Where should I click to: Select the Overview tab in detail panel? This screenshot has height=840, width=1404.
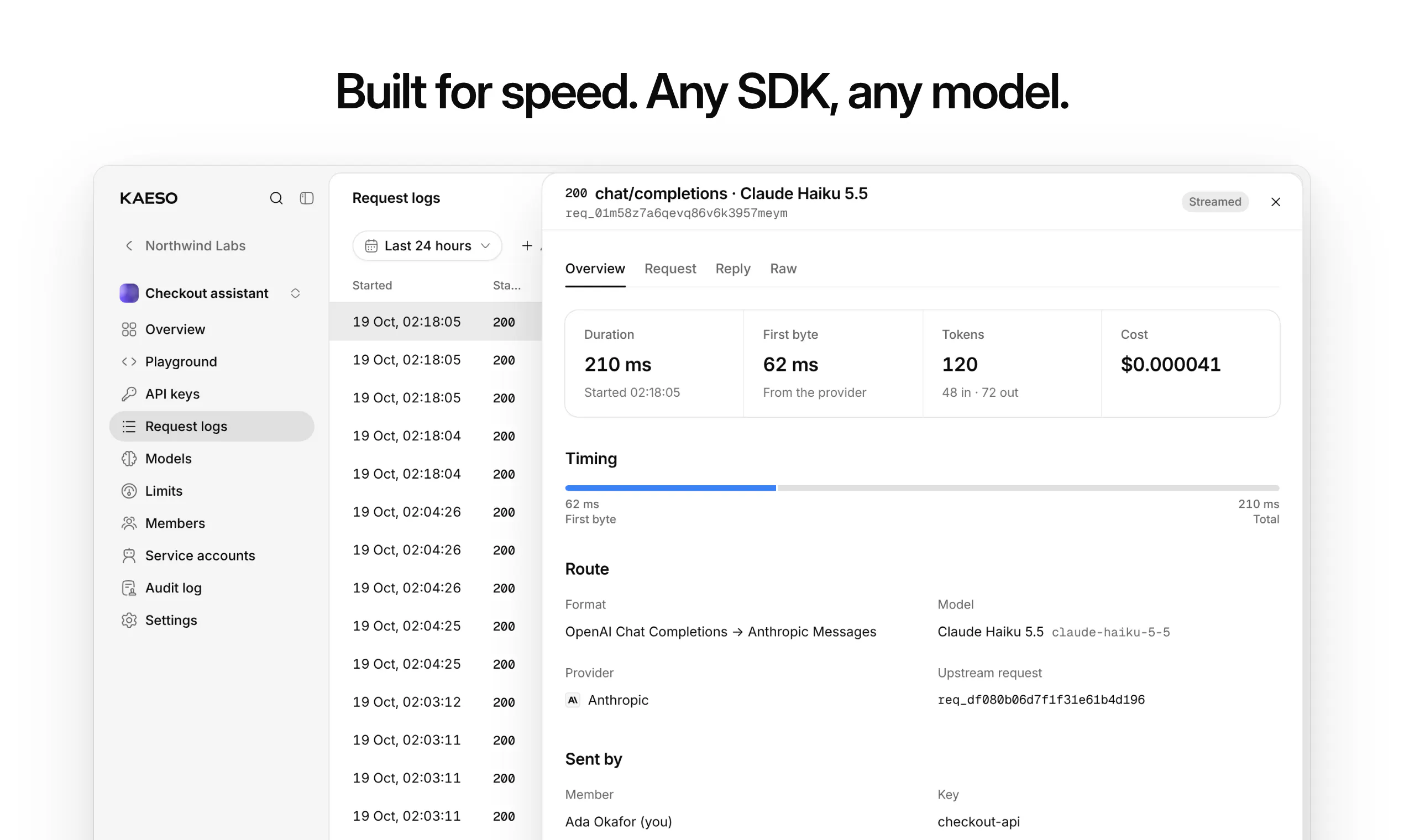tap(595, 268)
